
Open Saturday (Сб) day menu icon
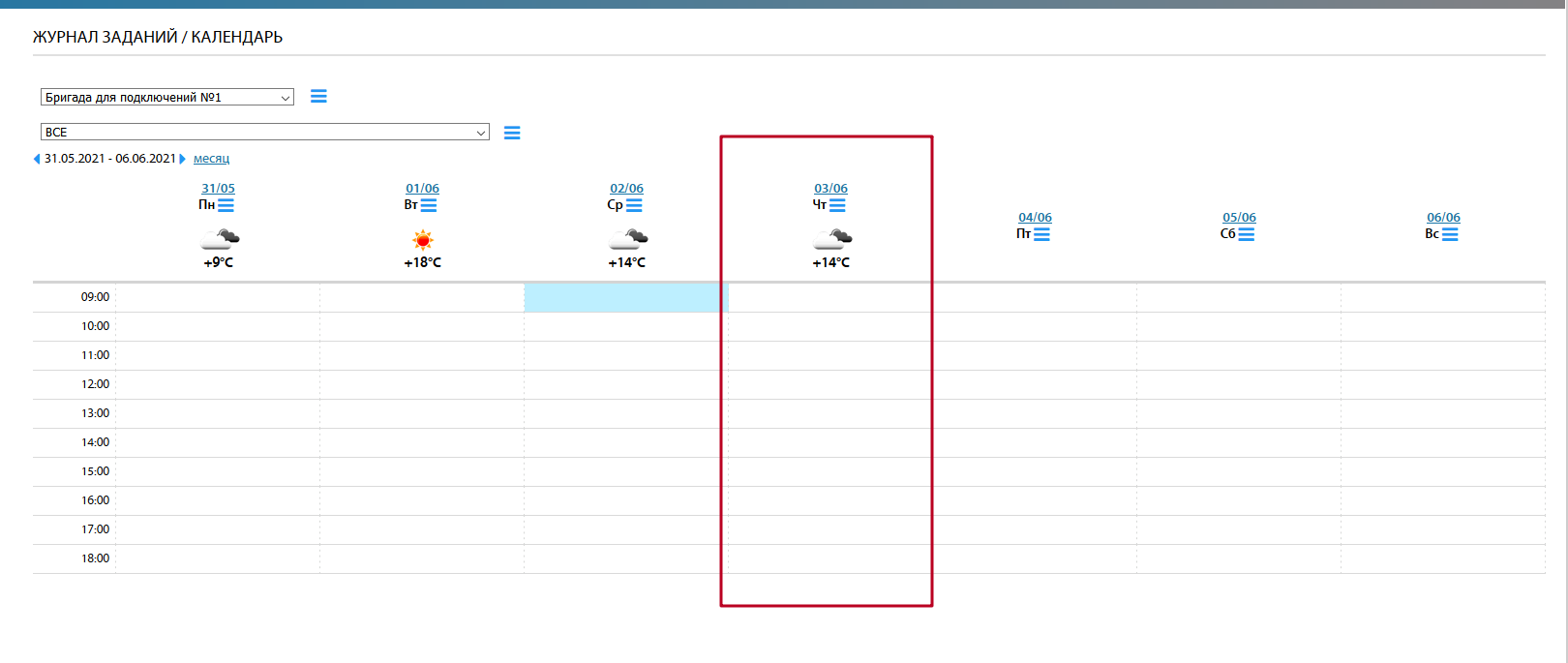(1246, 234)
